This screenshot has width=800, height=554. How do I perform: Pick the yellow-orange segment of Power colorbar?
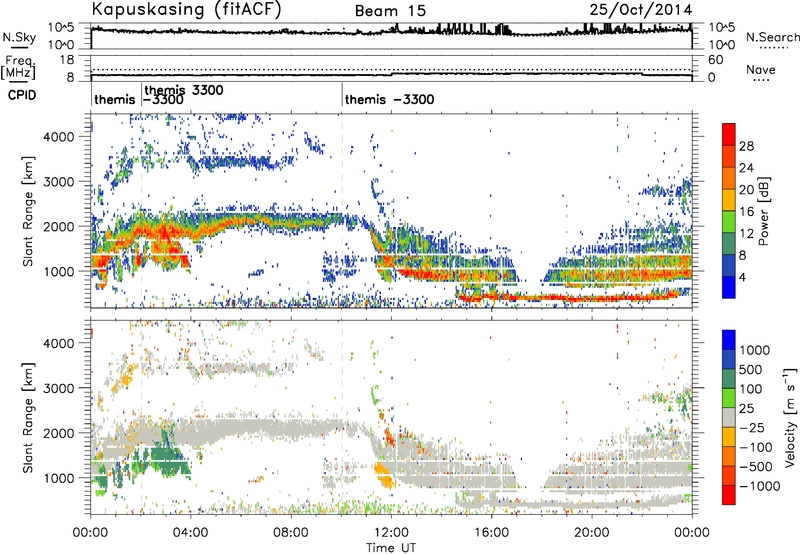pyautogui.click(x=729, y=200)
